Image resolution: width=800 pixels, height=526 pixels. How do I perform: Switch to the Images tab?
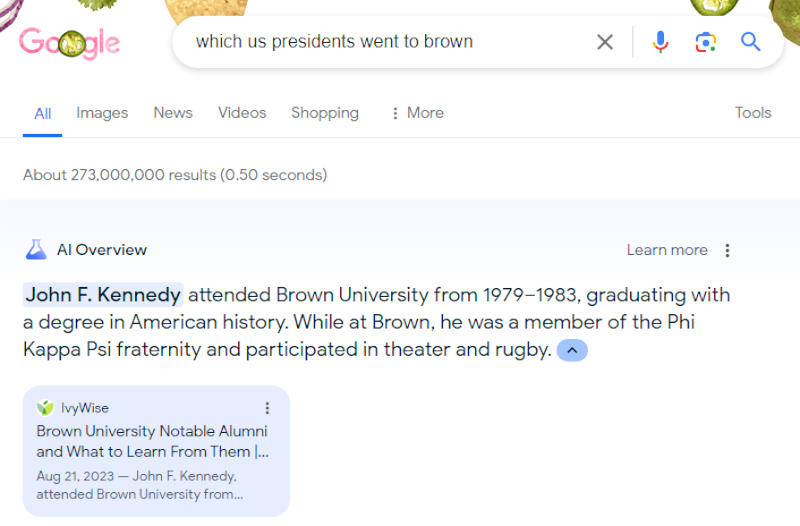coord(102,113)
